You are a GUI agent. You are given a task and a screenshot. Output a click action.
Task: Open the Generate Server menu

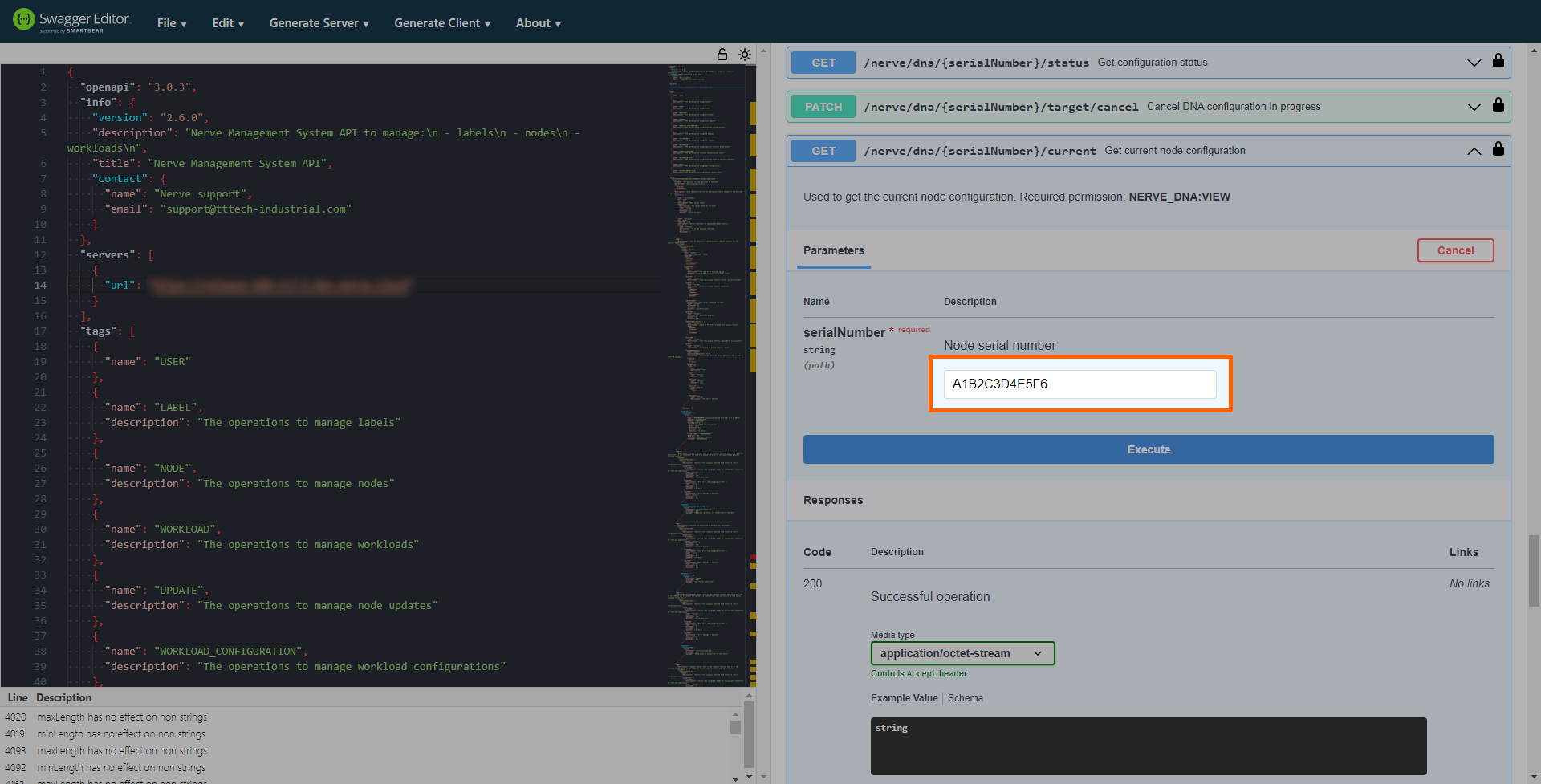click(319, 23)
